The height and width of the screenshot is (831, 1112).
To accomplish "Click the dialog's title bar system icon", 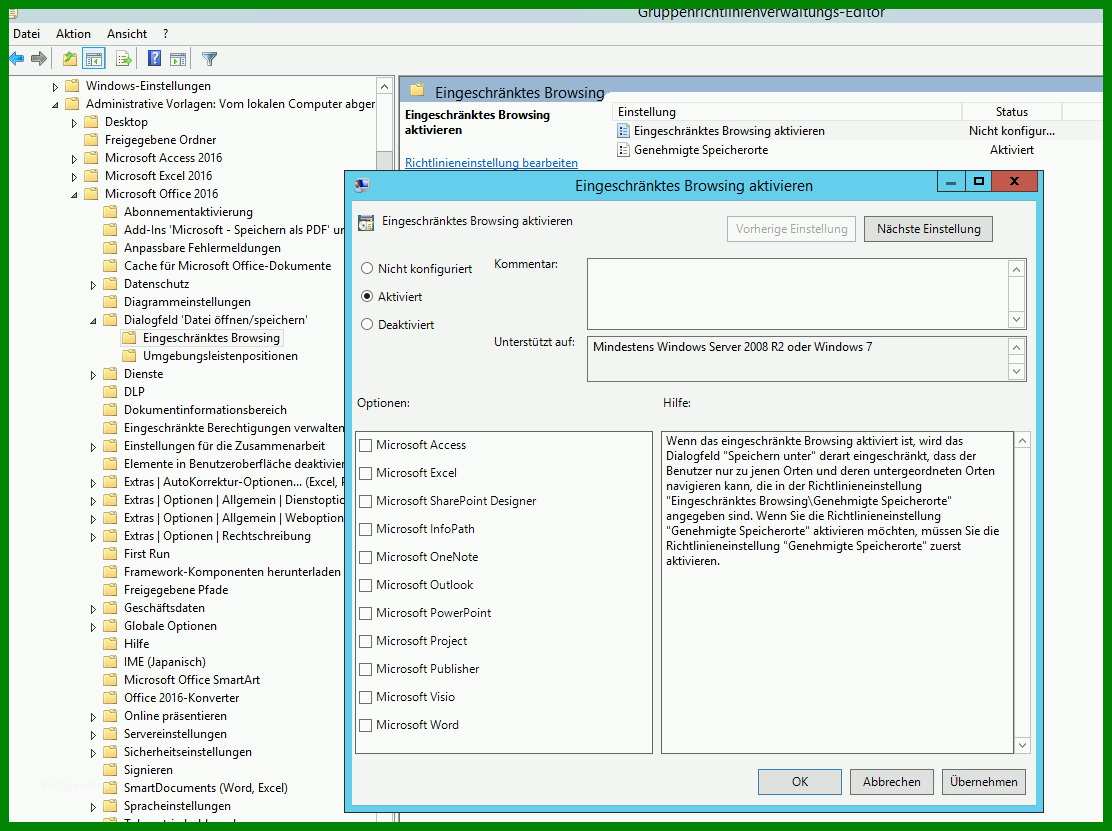I will tap(362, 186).
